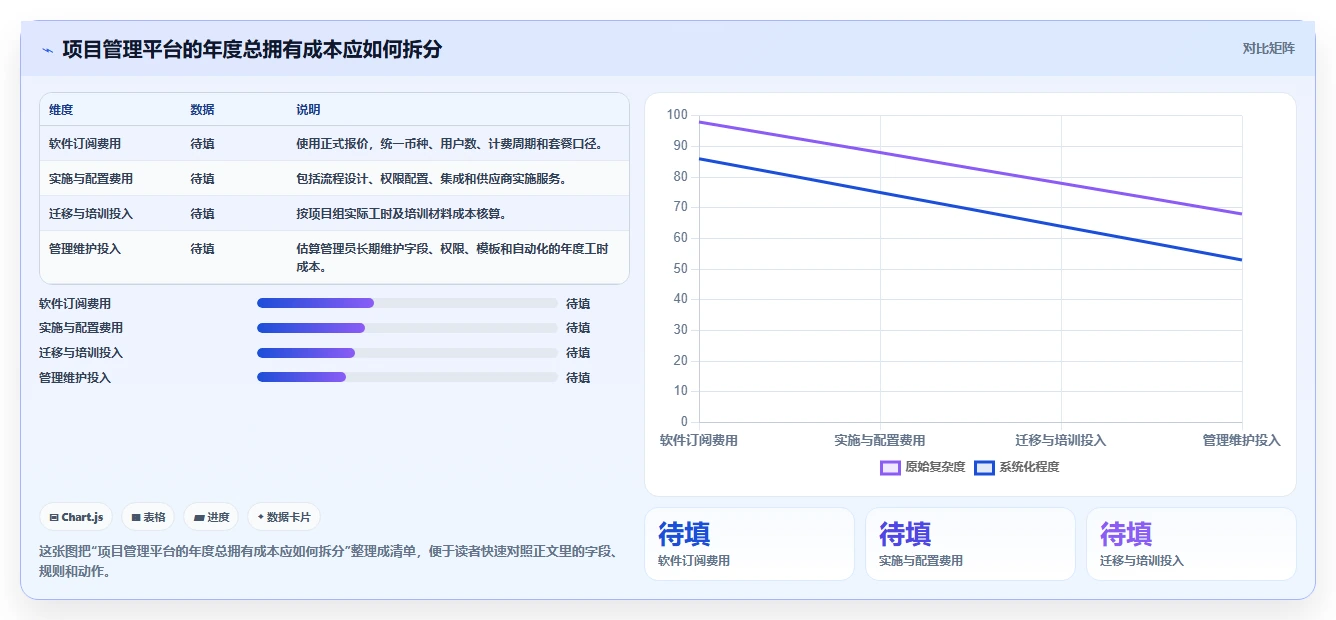Image resolution: width=1336 pixels, height=620 pixels.
Task: Click the 迁移与培训投入 x-axis label
Action: [x=1061, y=440]
